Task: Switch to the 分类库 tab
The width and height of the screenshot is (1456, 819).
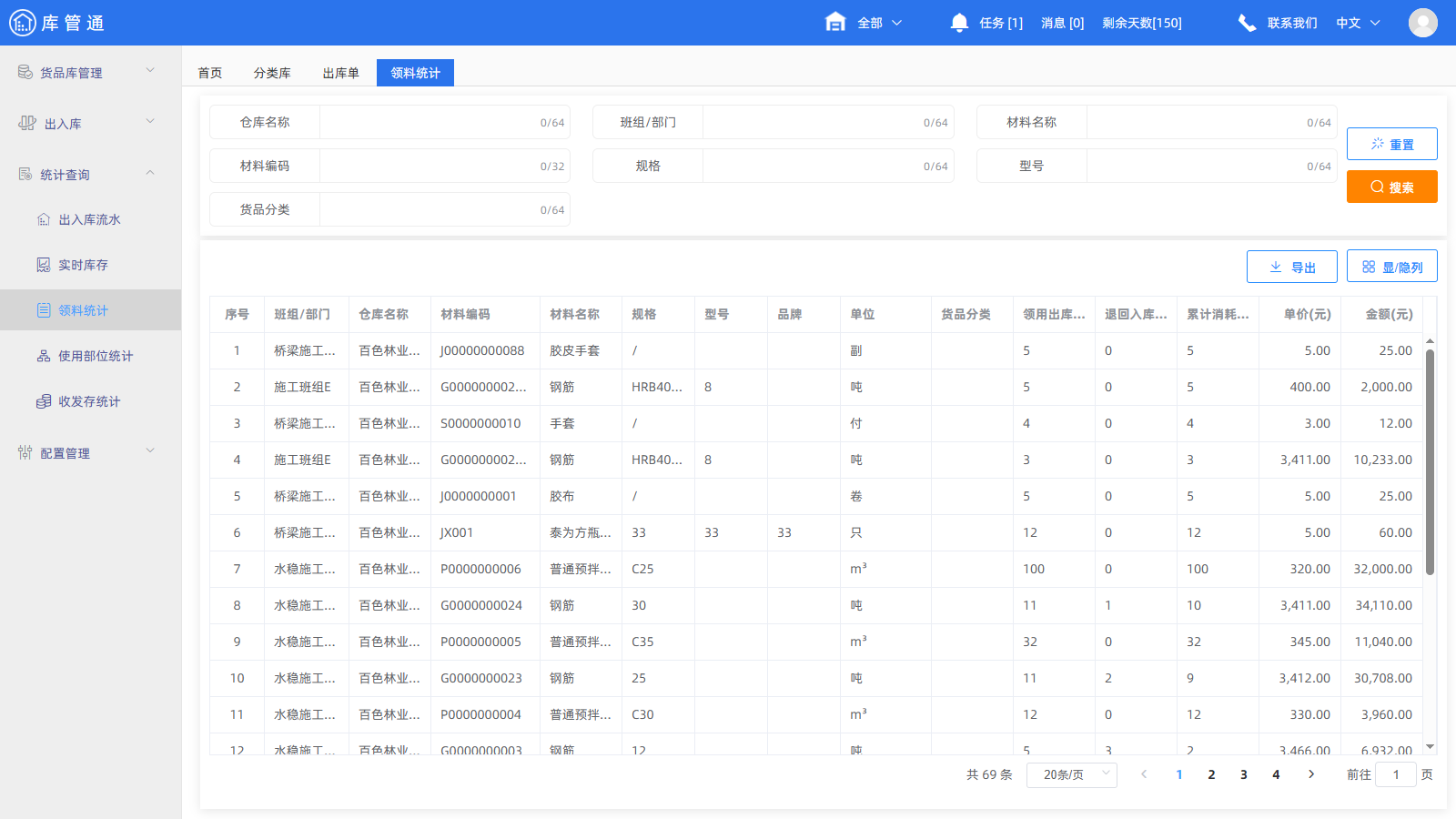Action: [272, 72]
